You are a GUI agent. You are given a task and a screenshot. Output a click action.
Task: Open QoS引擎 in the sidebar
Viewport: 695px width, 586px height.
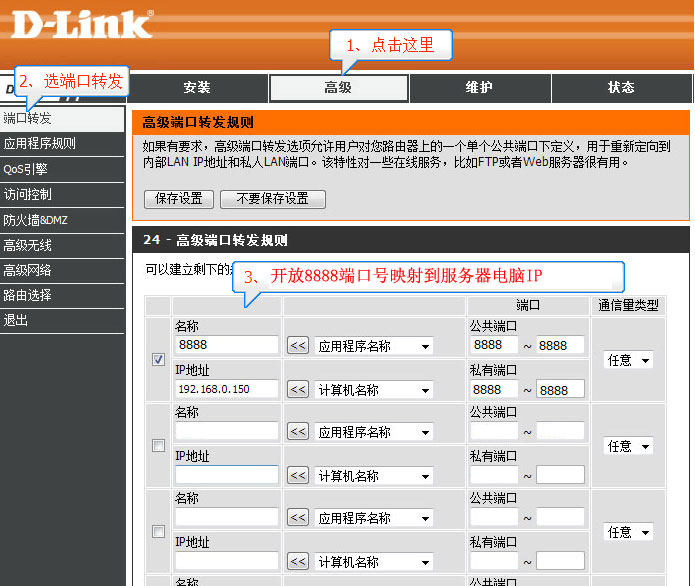26,169
